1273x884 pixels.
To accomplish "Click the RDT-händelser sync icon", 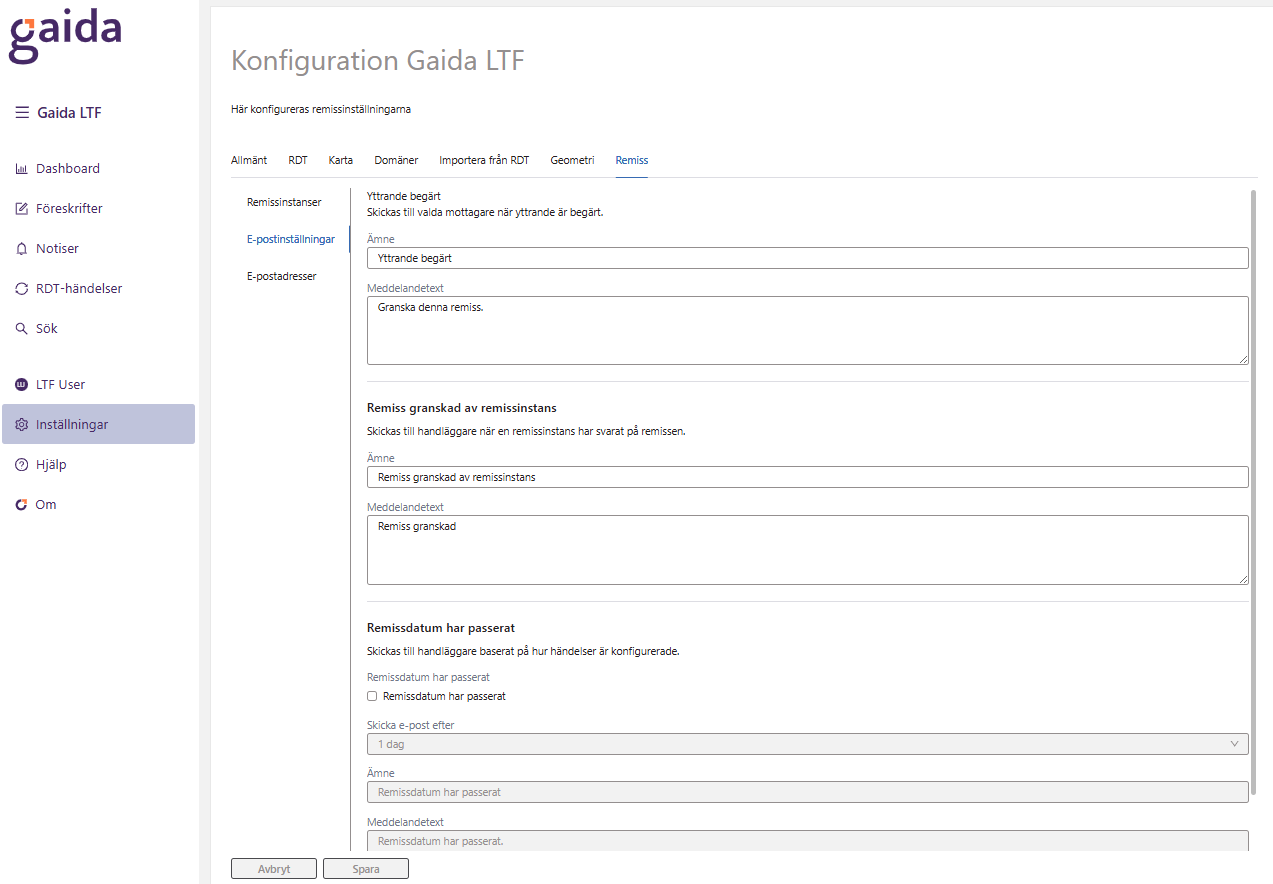I will [x=22, y=289].
